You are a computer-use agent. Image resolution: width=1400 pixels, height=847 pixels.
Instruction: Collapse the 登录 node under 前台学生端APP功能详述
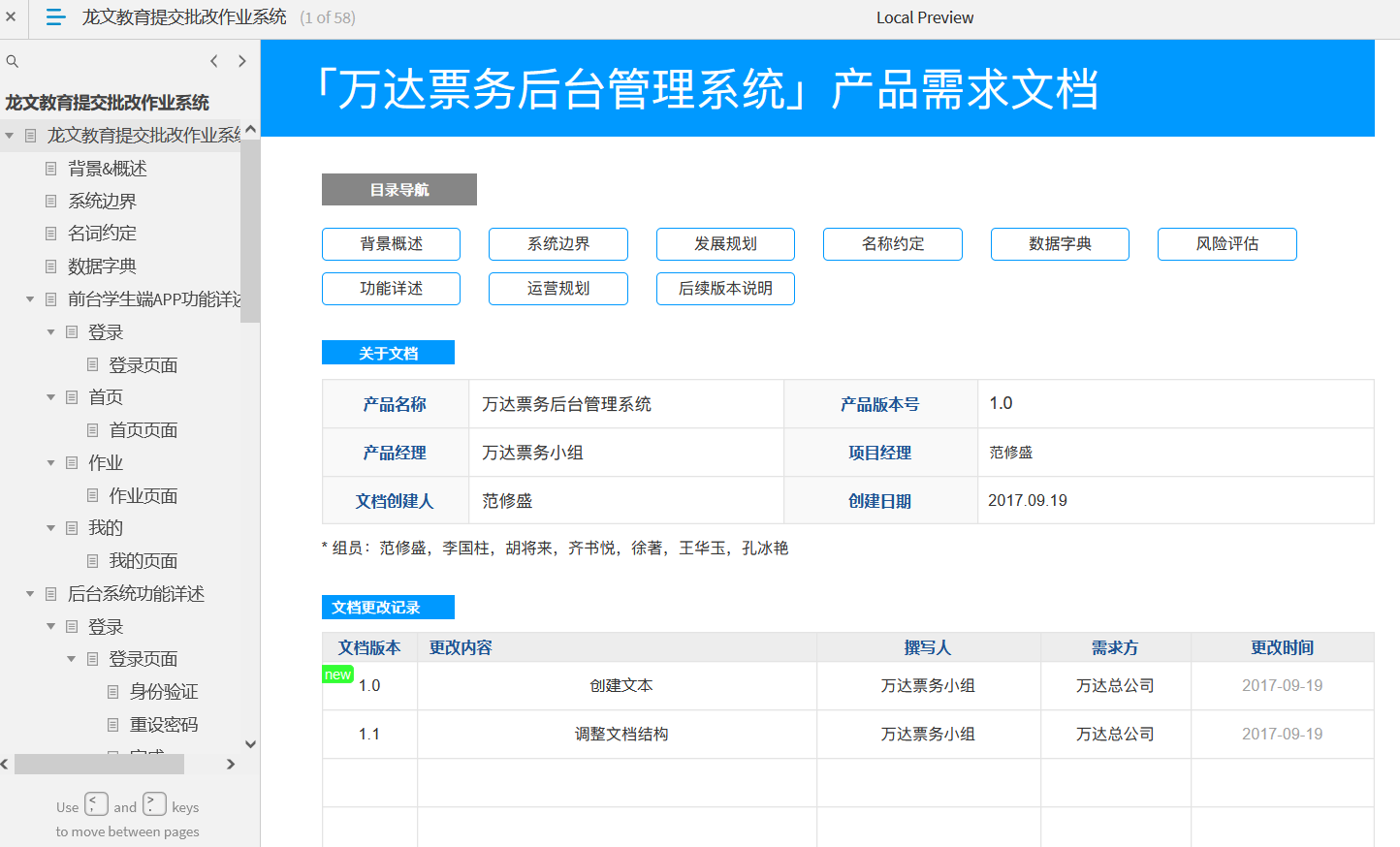(x=50, y=332)
